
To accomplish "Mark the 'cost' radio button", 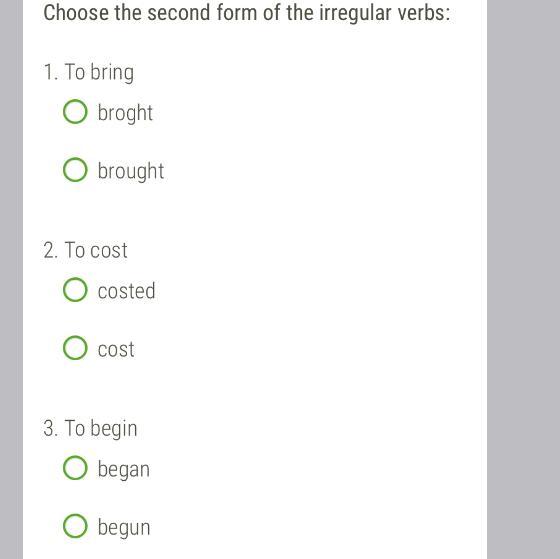I will (75, 348).
